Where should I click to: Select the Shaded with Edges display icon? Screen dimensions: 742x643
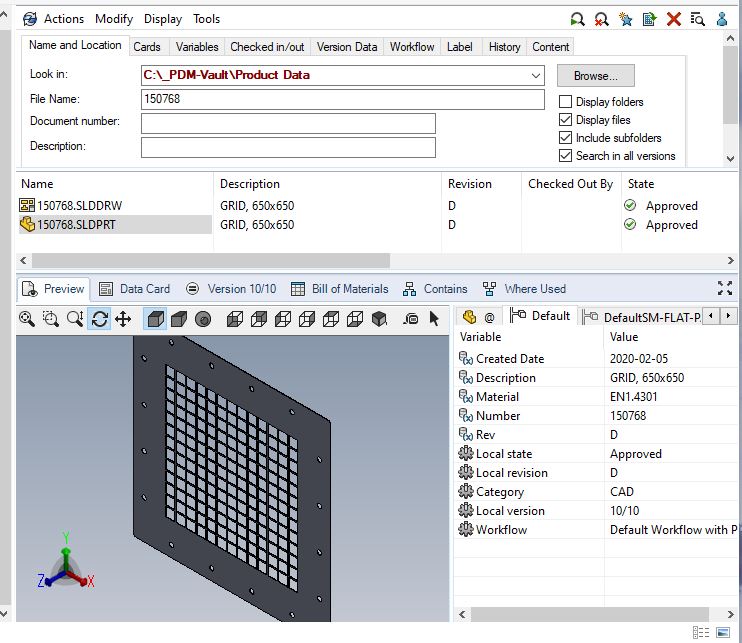tap(155, 319)
